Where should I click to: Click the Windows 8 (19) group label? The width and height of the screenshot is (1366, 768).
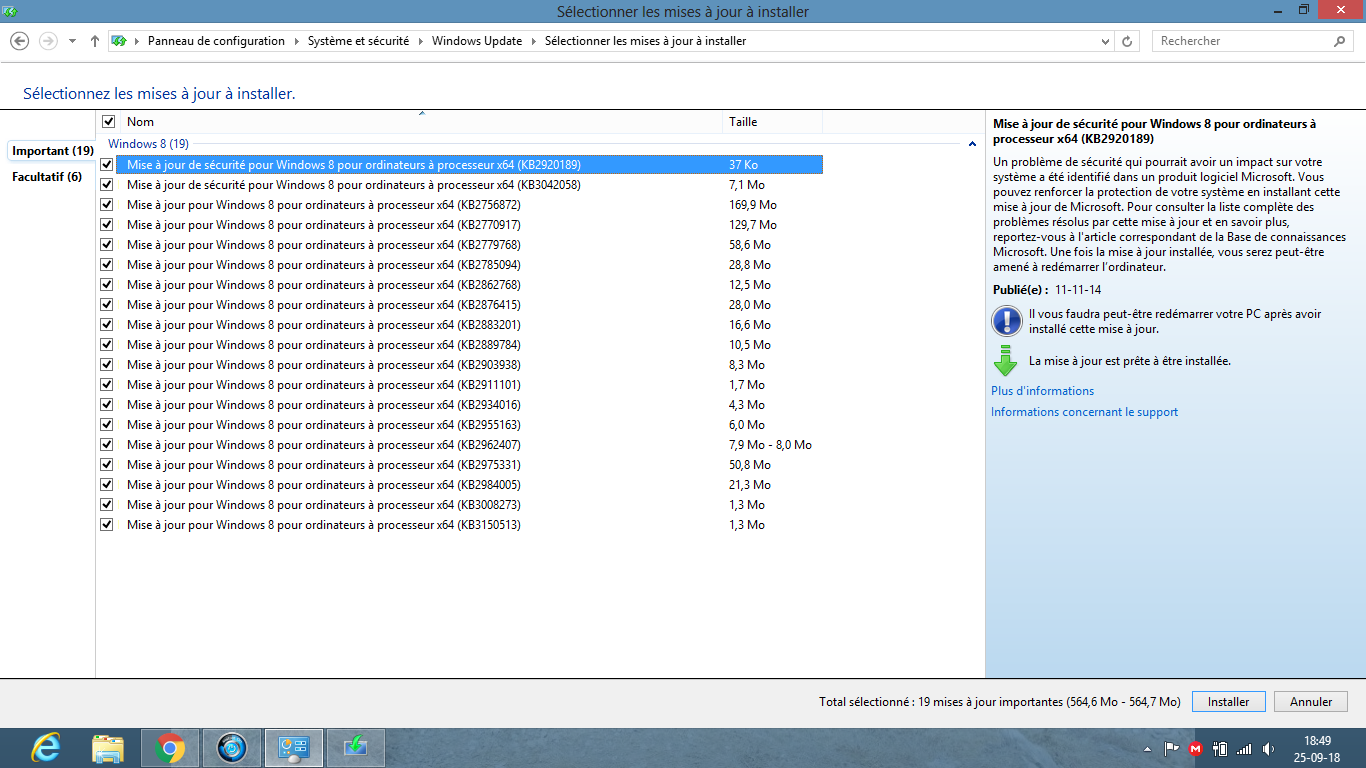pos(148,144)
